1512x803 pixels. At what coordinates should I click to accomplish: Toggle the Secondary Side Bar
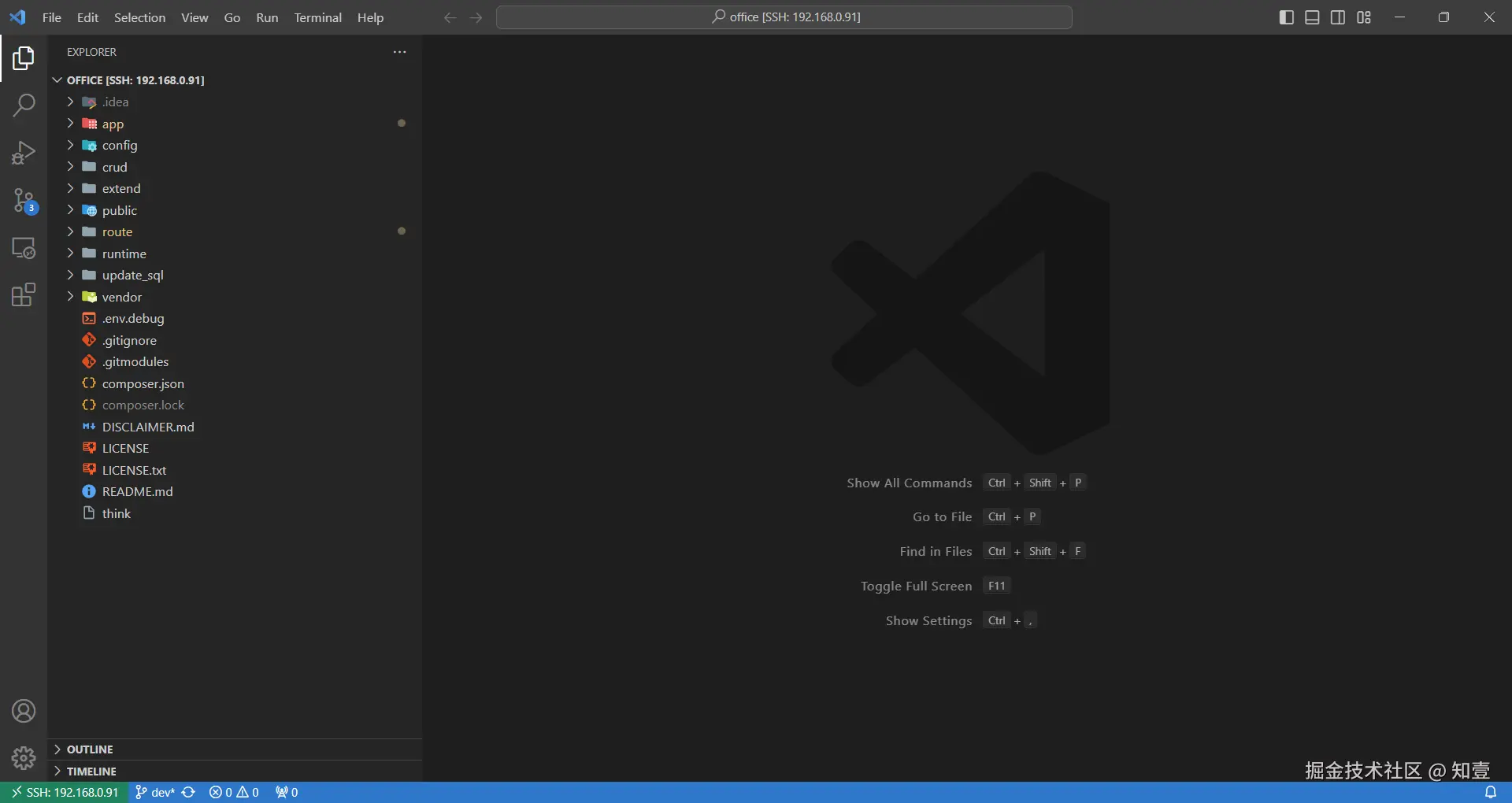[1338, 17]
